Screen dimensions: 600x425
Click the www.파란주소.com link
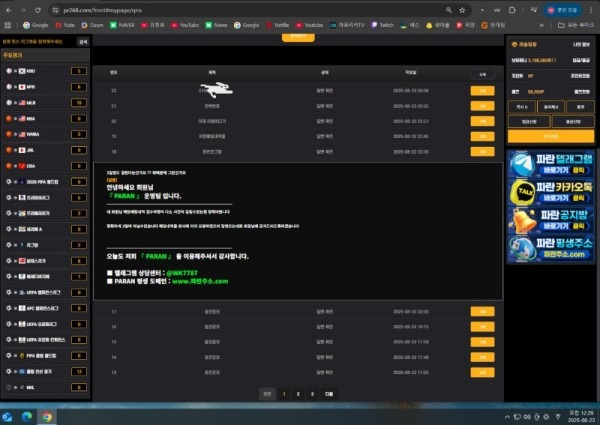pyautogui.click(x=201, y=282)
